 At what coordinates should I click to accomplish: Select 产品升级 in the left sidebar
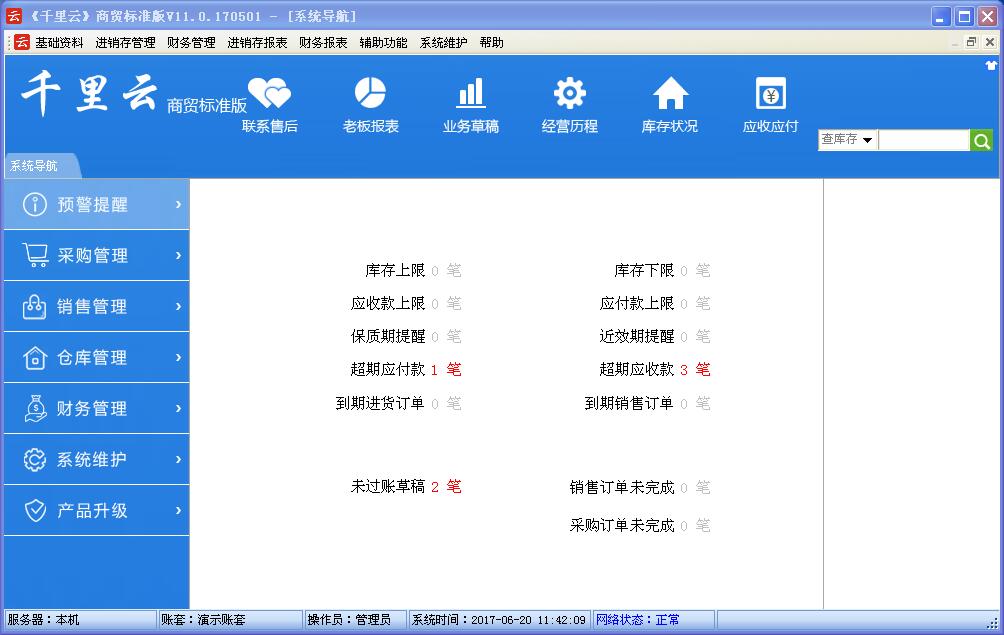point(96,511)
